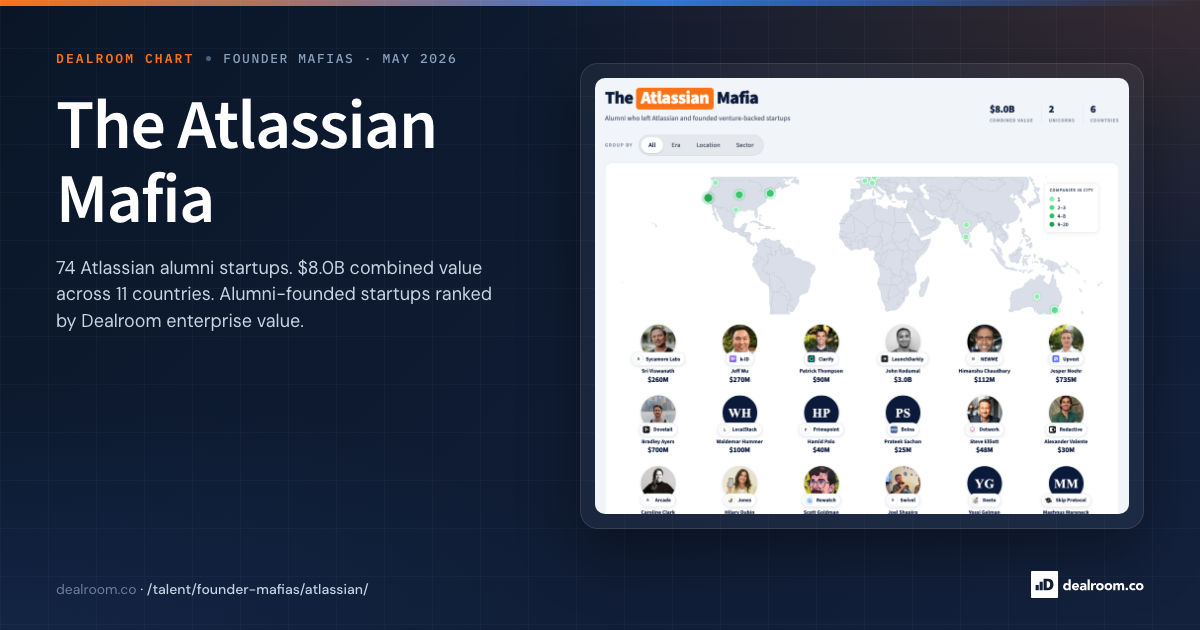
Task: Click the k-ID company badge
Action: coord(740,358)
